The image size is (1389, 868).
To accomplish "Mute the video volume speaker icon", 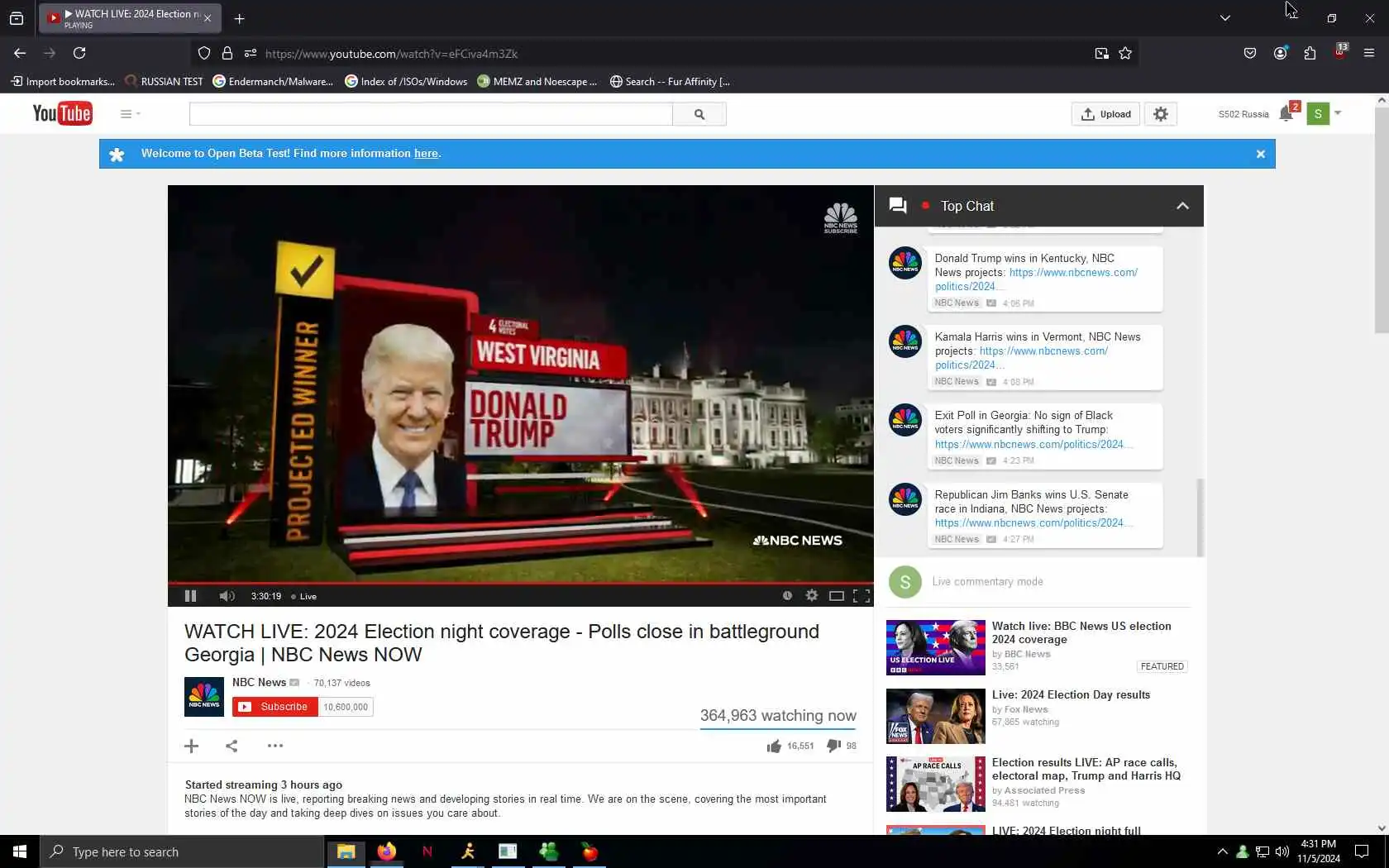I will point(227,595).
